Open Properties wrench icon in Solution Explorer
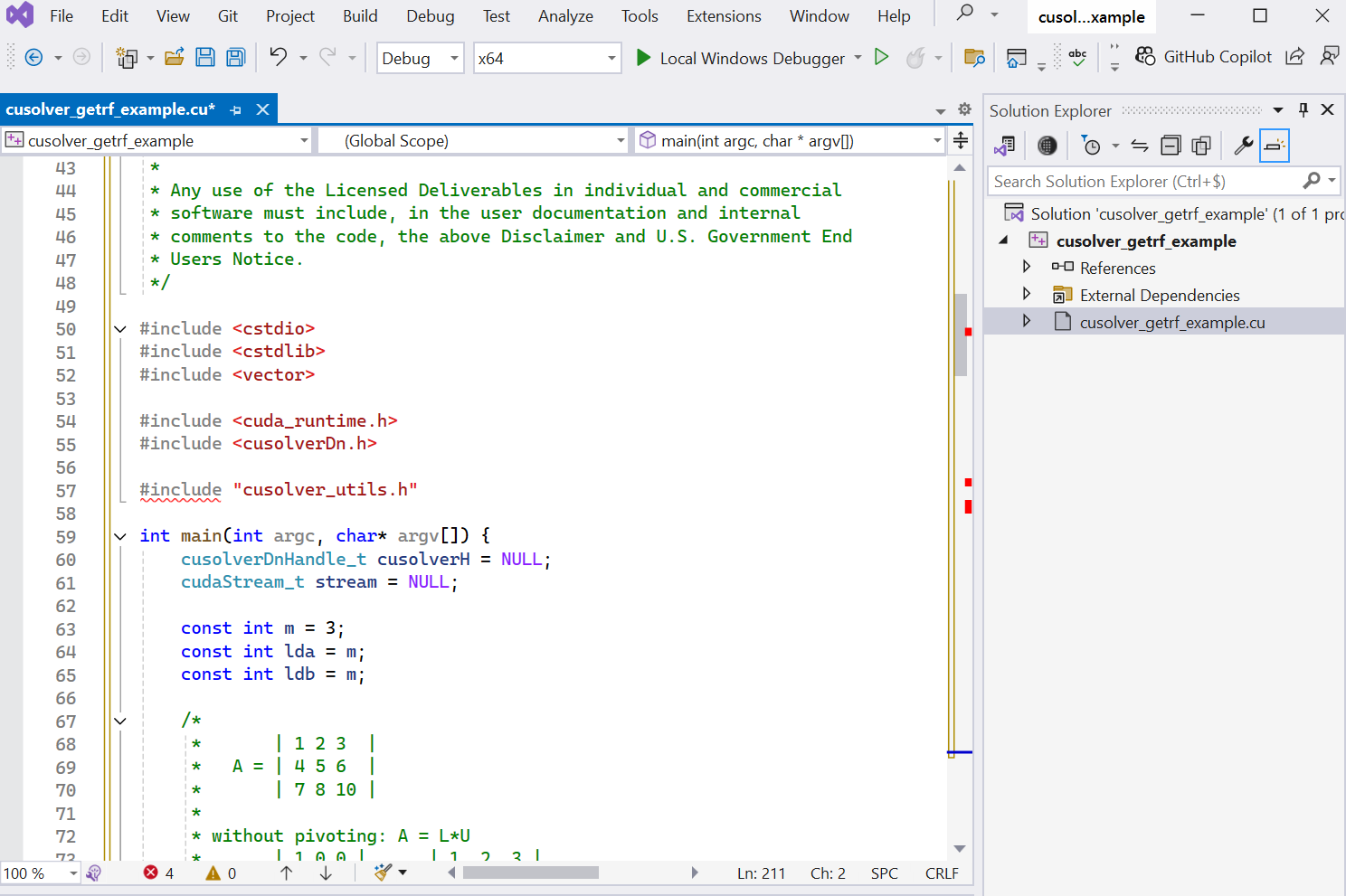Image resolution: width=1346 pixels, height=896 pixels. click(1243, 146)
